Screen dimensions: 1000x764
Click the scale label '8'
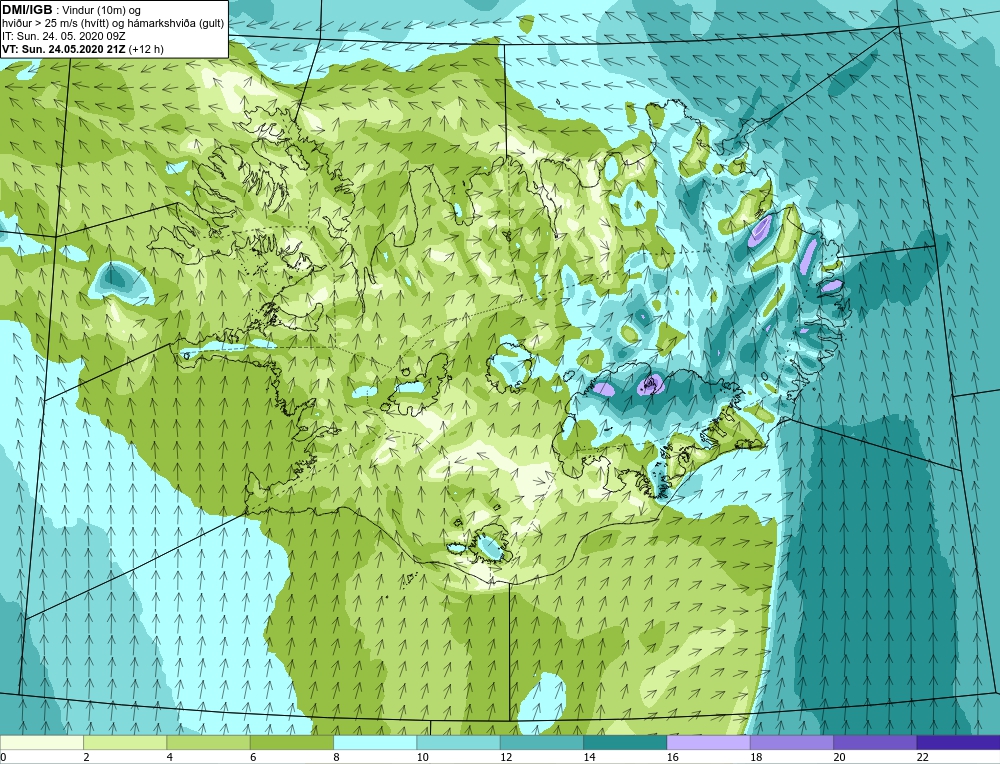pos(336,757)
